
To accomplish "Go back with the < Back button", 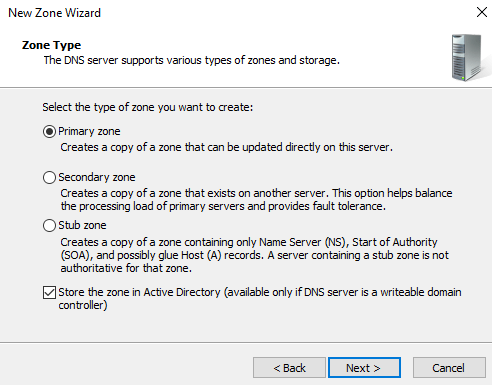I will click(289, 368).
